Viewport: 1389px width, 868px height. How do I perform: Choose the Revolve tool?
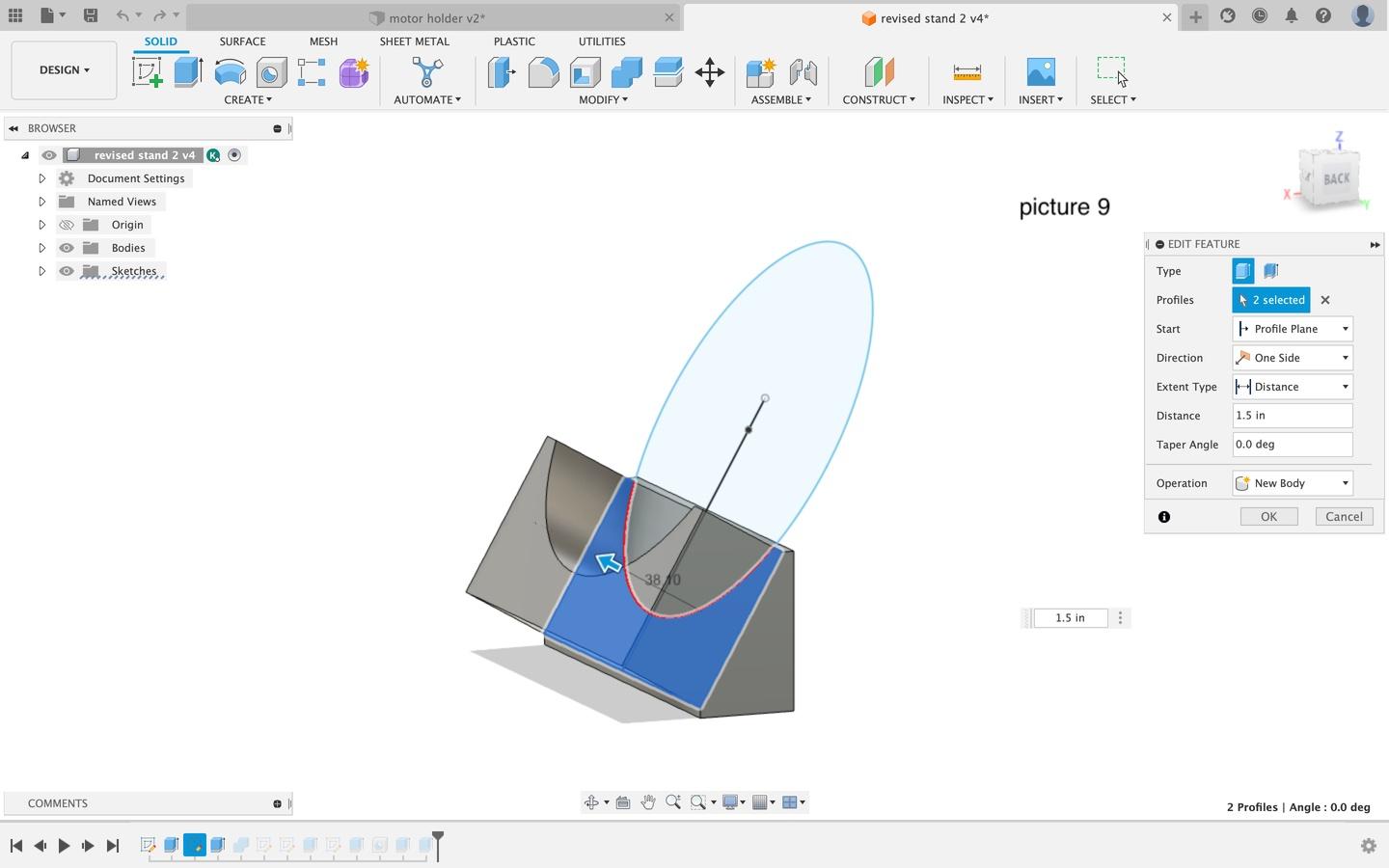(230, 72)
